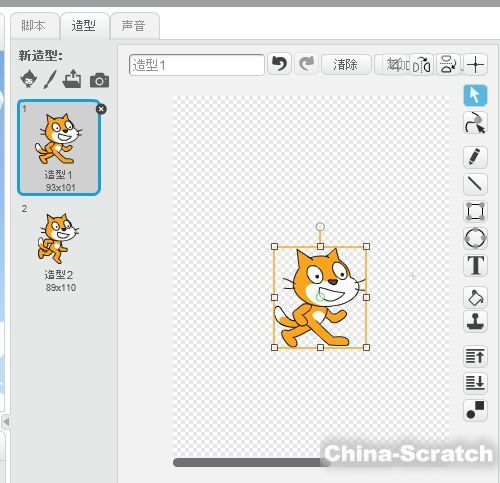
Task: Select the Text tool
Action: tap(475, 265)
